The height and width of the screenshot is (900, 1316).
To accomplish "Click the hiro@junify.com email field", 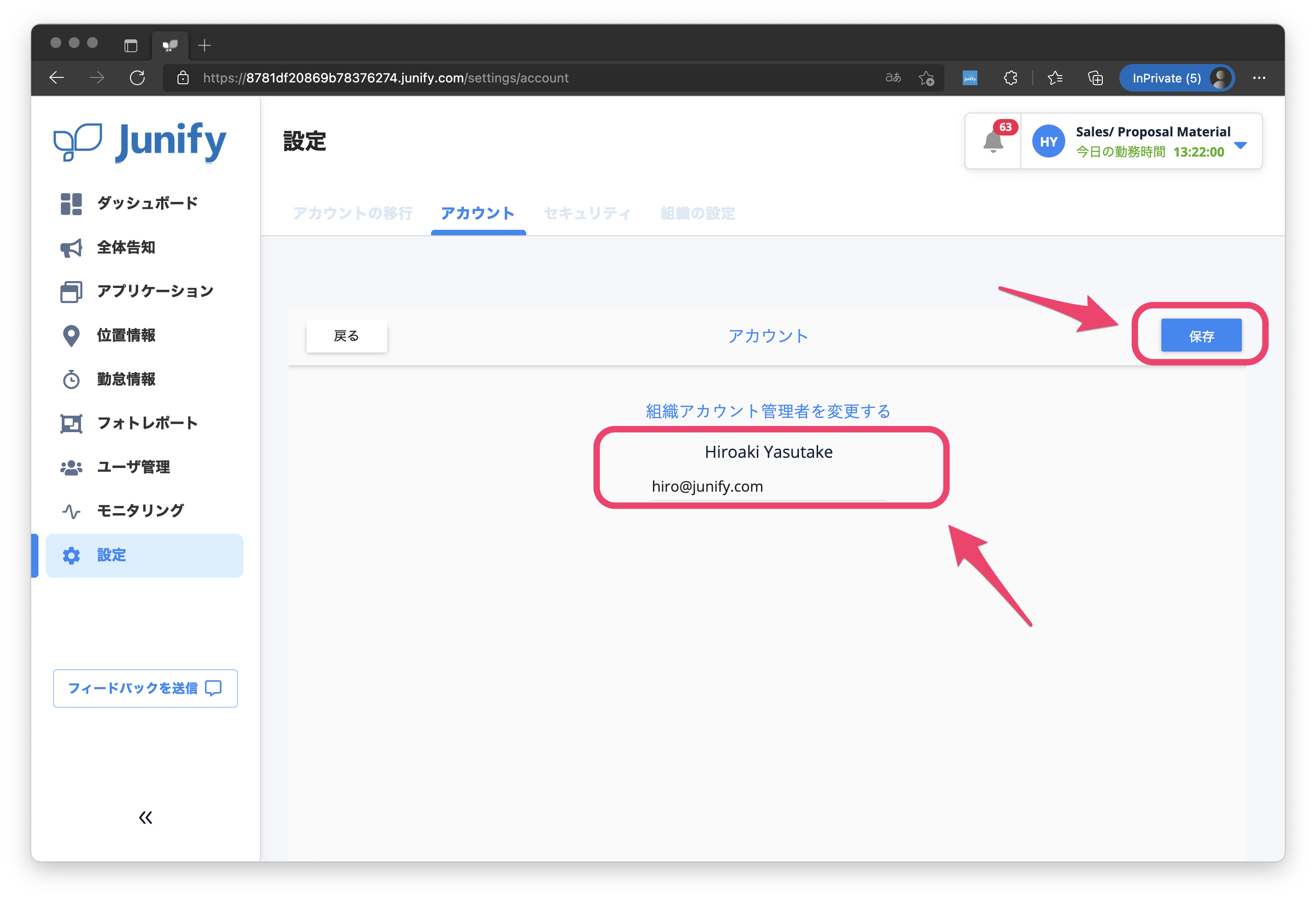I will (767, 487).
